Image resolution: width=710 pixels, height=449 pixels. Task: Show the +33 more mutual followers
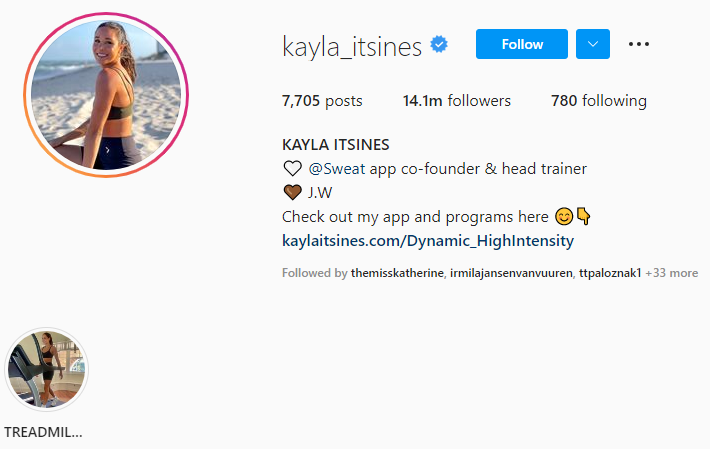672,273
